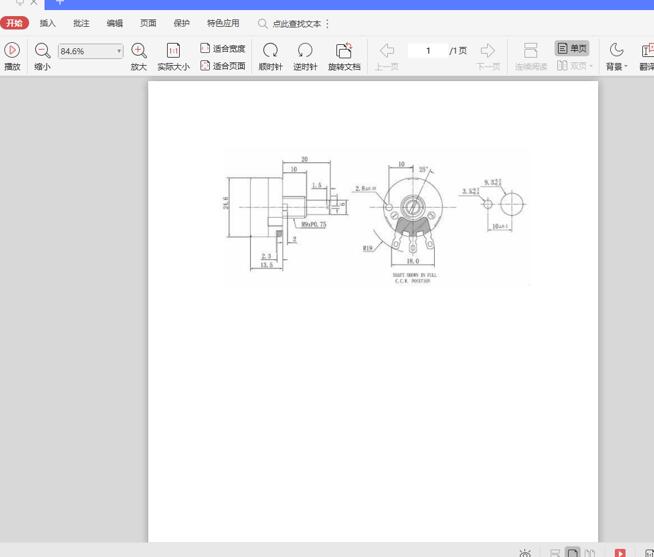The height and width of the screenshot is (557, 654).
Task: Open the Page tab
Action: 148,23
